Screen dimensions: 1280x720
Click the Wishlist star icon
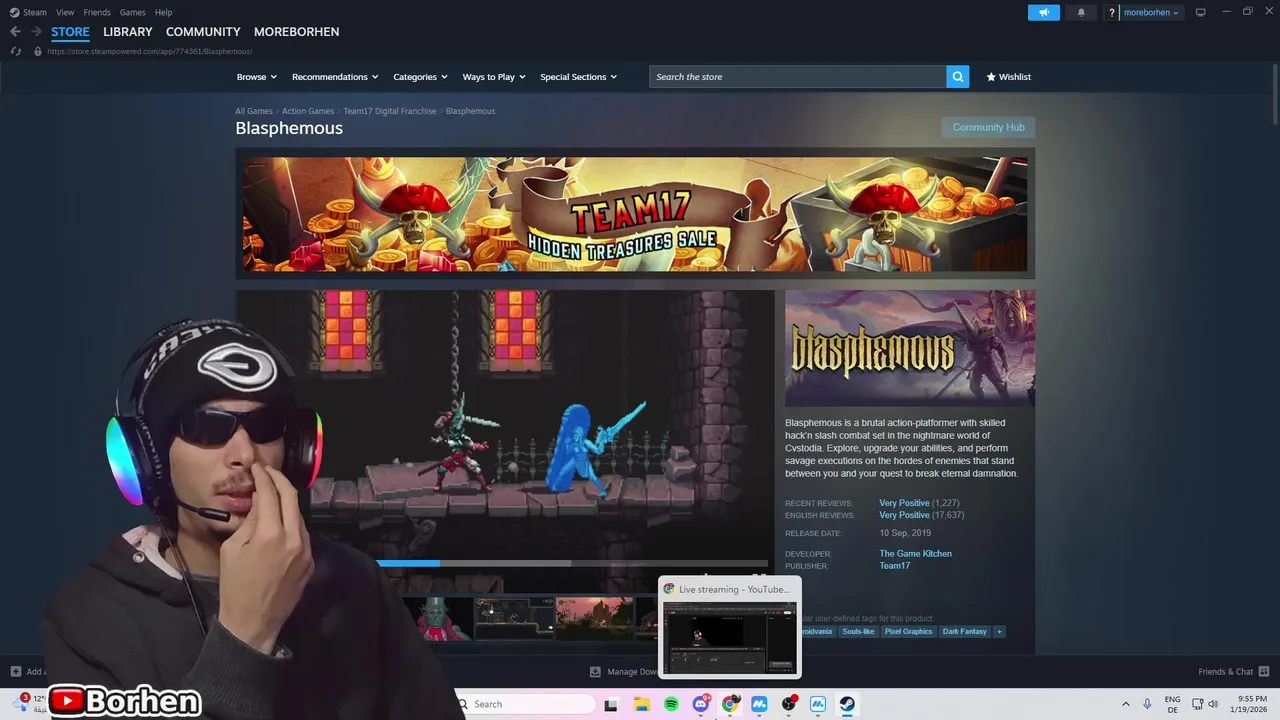click(x=991, y=77)
